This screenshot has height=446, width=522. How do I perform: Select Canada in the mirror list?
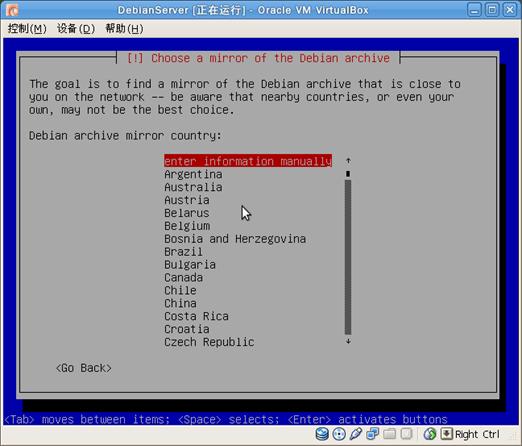[183, 277]
